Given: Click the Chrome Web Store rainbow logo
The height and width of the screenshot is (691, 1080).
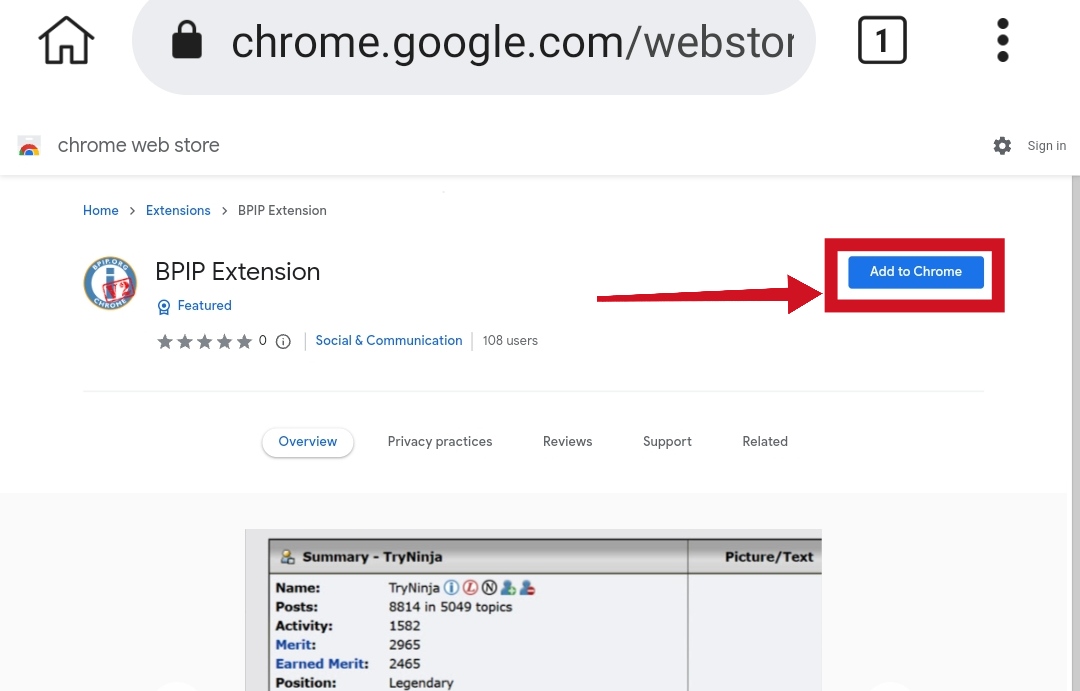Looking at the screenshot, I should [x=29, y=145].
